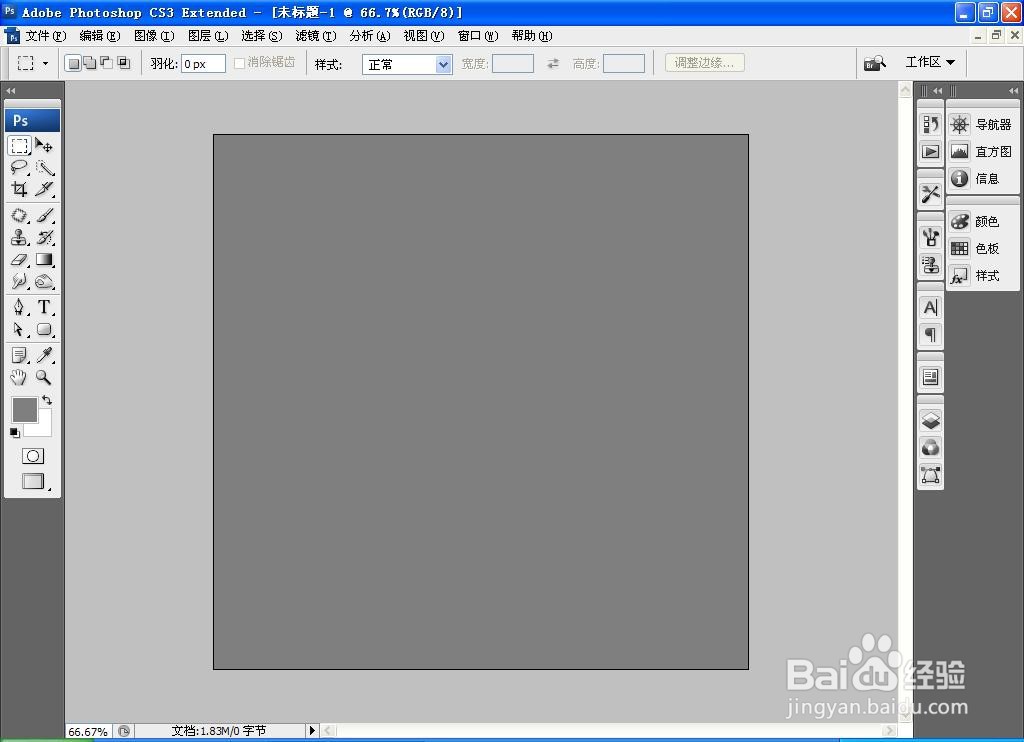Open the 文件 menu
Screen dimensions: 1024x742
[46, 36]
